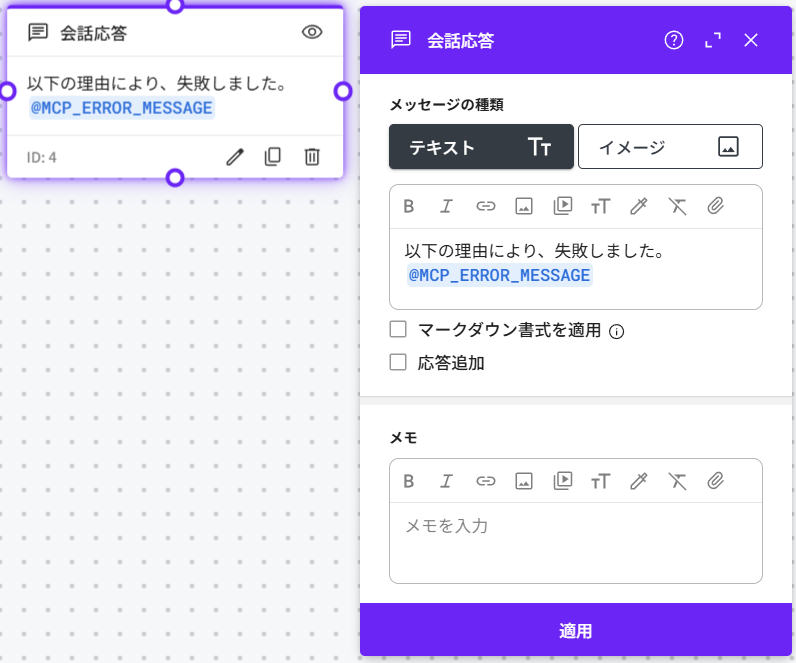Attach a file in the message editor
Viewport: 796px width, 663px height.
715,206
